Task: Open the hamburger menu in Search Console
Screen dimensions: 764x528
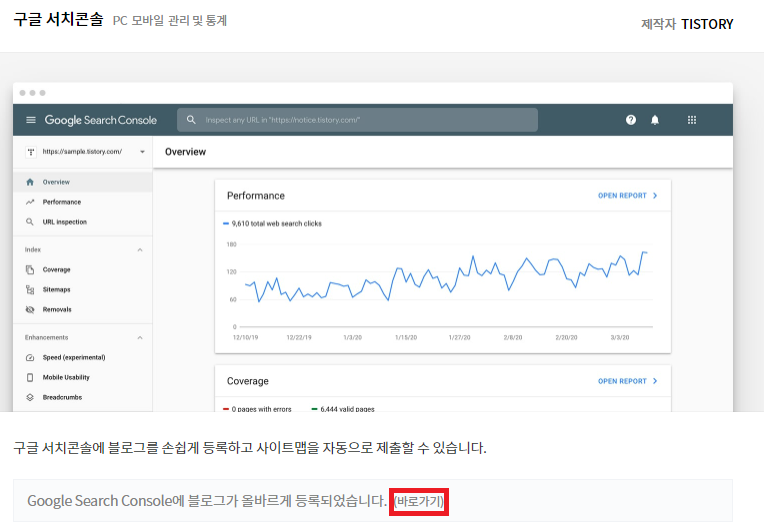Action: (31, 120)
